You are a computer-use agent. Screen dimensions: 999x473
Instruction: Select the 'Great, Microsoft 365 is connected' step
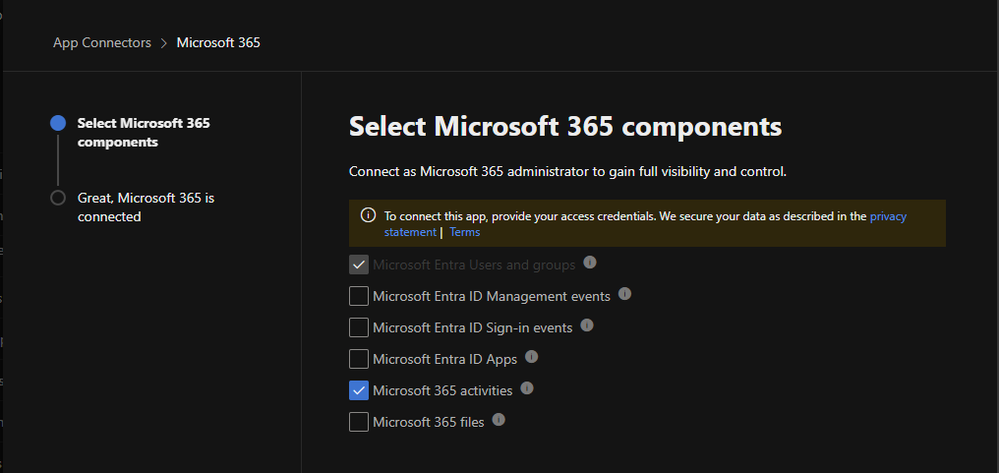pyautogui.click(x=145, y=207)
